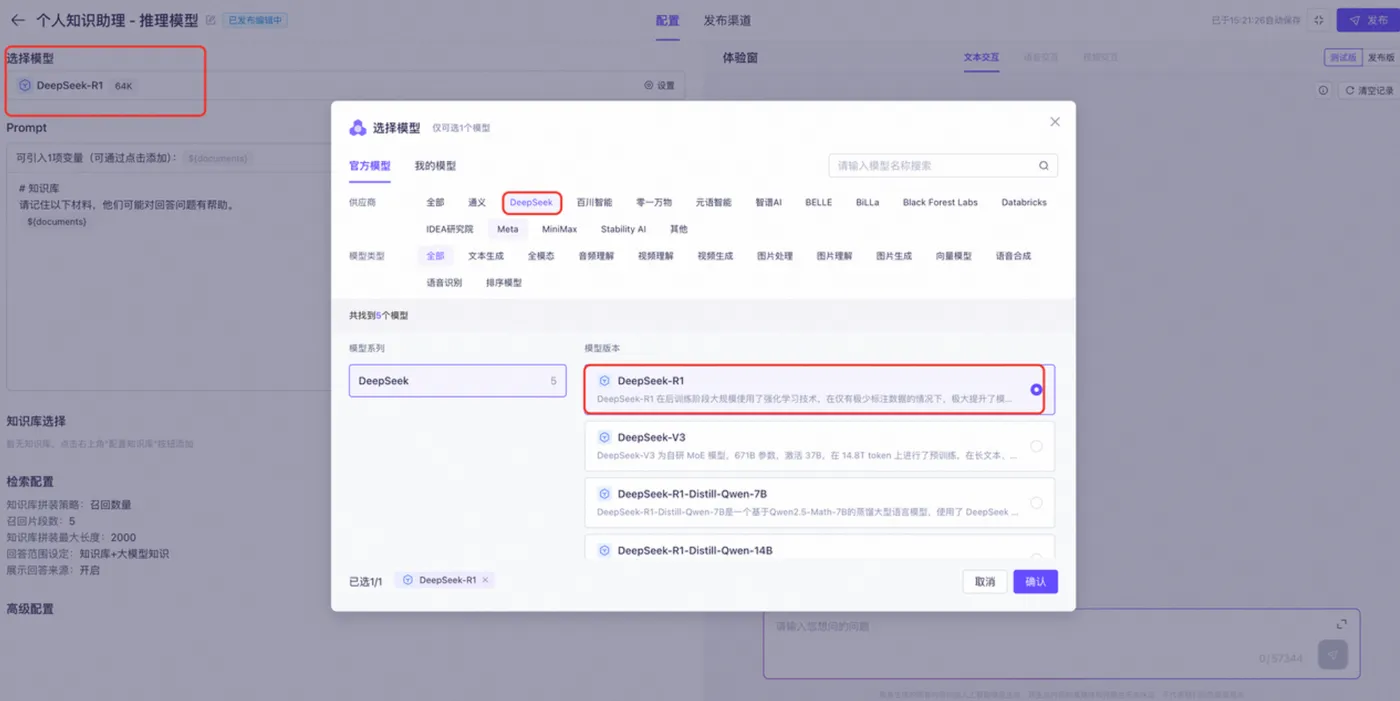Viewport: 1400px width, 701px height.
Task: Filter providers by 零一万物
Action: click(x=654, y=202)
